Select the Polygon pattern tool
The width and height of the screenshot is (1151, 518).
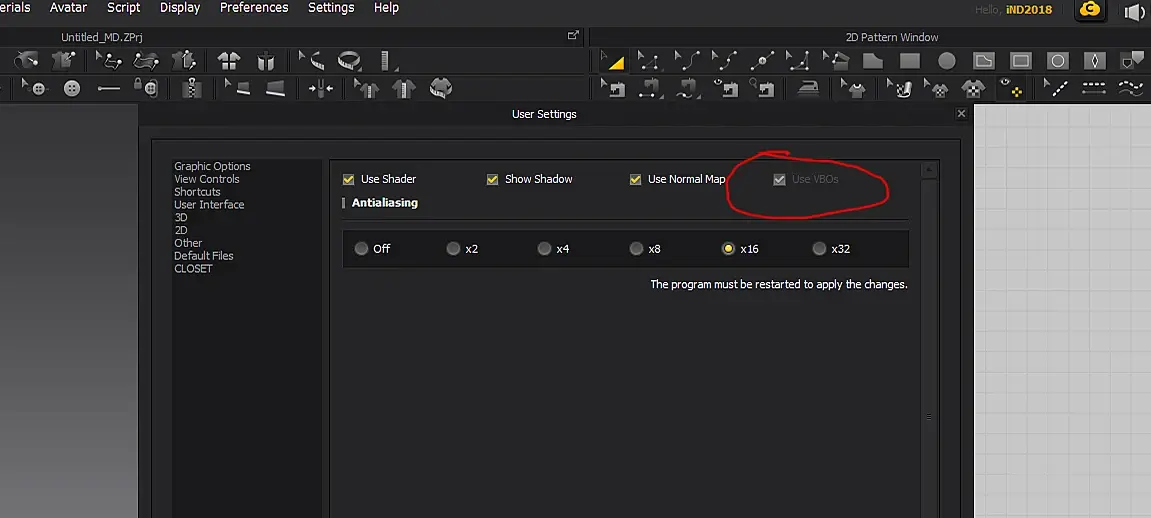872,61
